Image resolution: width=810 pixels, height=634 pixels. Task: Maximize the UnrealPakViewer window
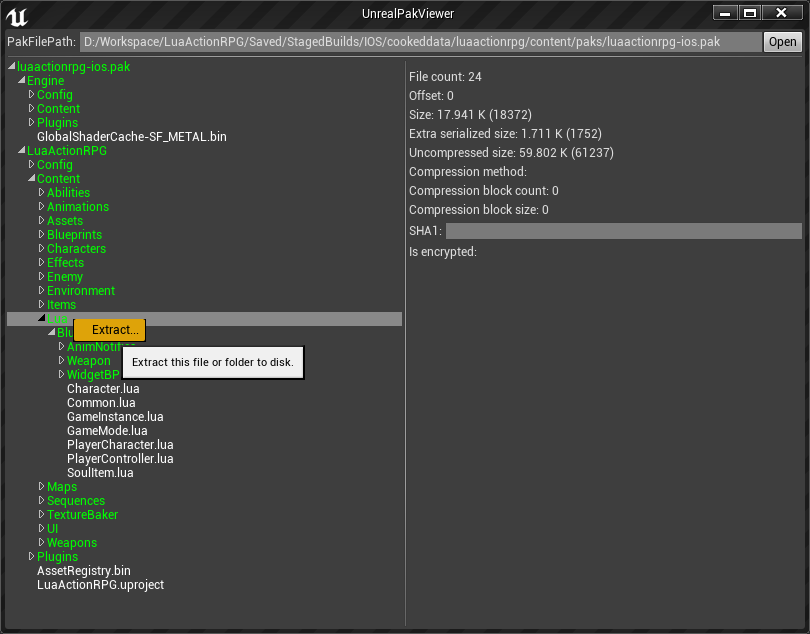pyautogui.click(x=750, y=13)
